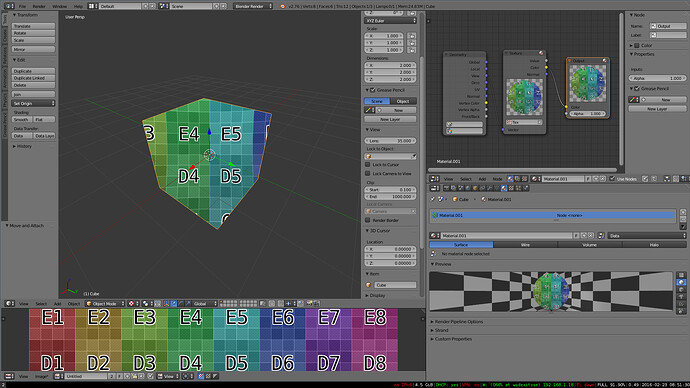
Task: Click New Layer button in 3D view properties
Action: coord(390,119)
